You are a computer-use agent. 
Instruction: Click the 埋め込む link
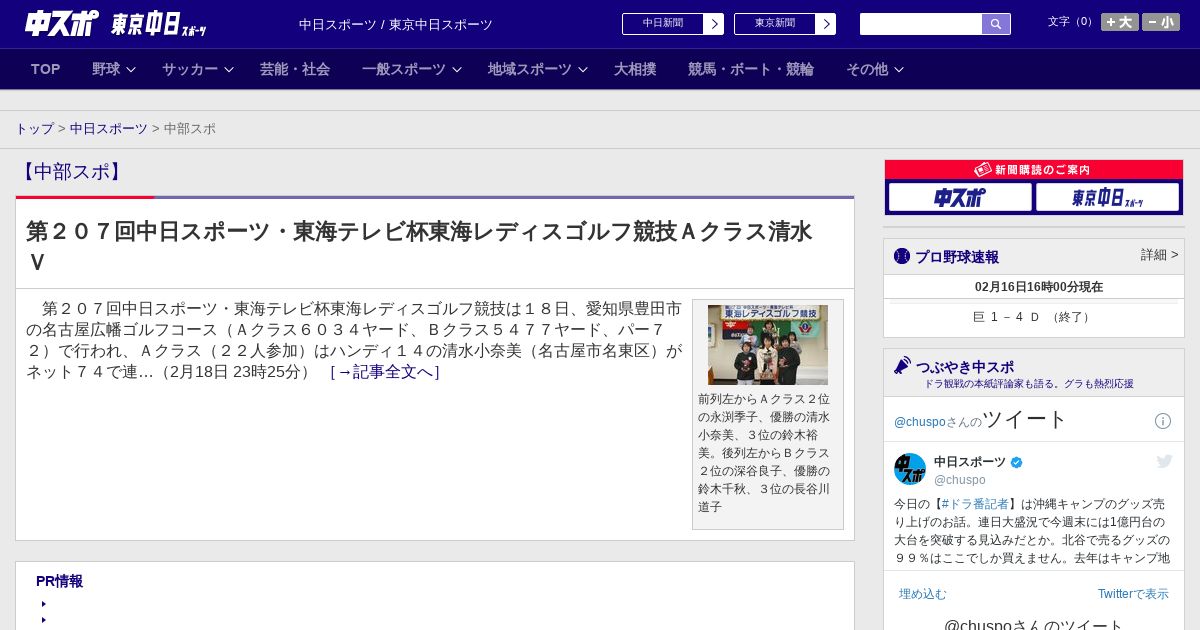point(922,594)
